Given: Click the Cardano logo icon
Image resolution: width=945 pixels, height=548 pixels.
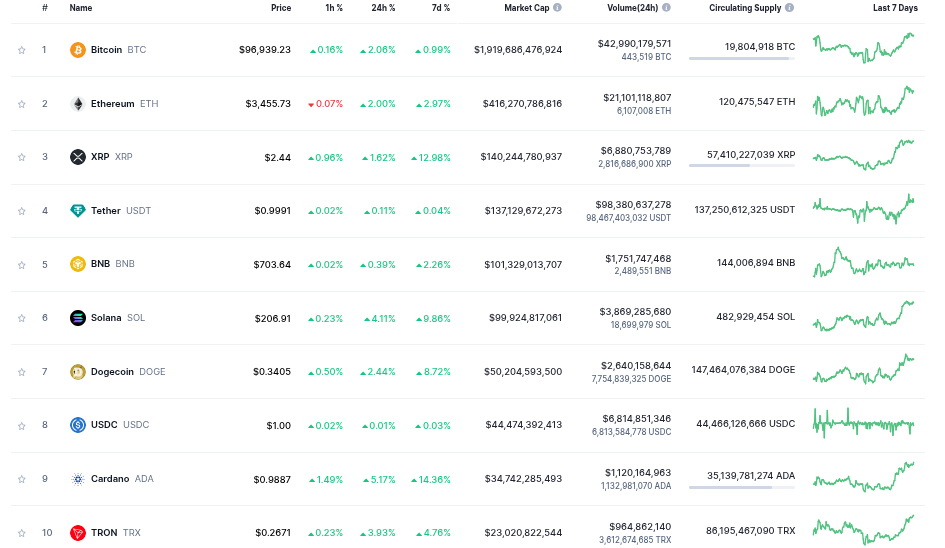Looking at the screenshot, I should [78, 479].
